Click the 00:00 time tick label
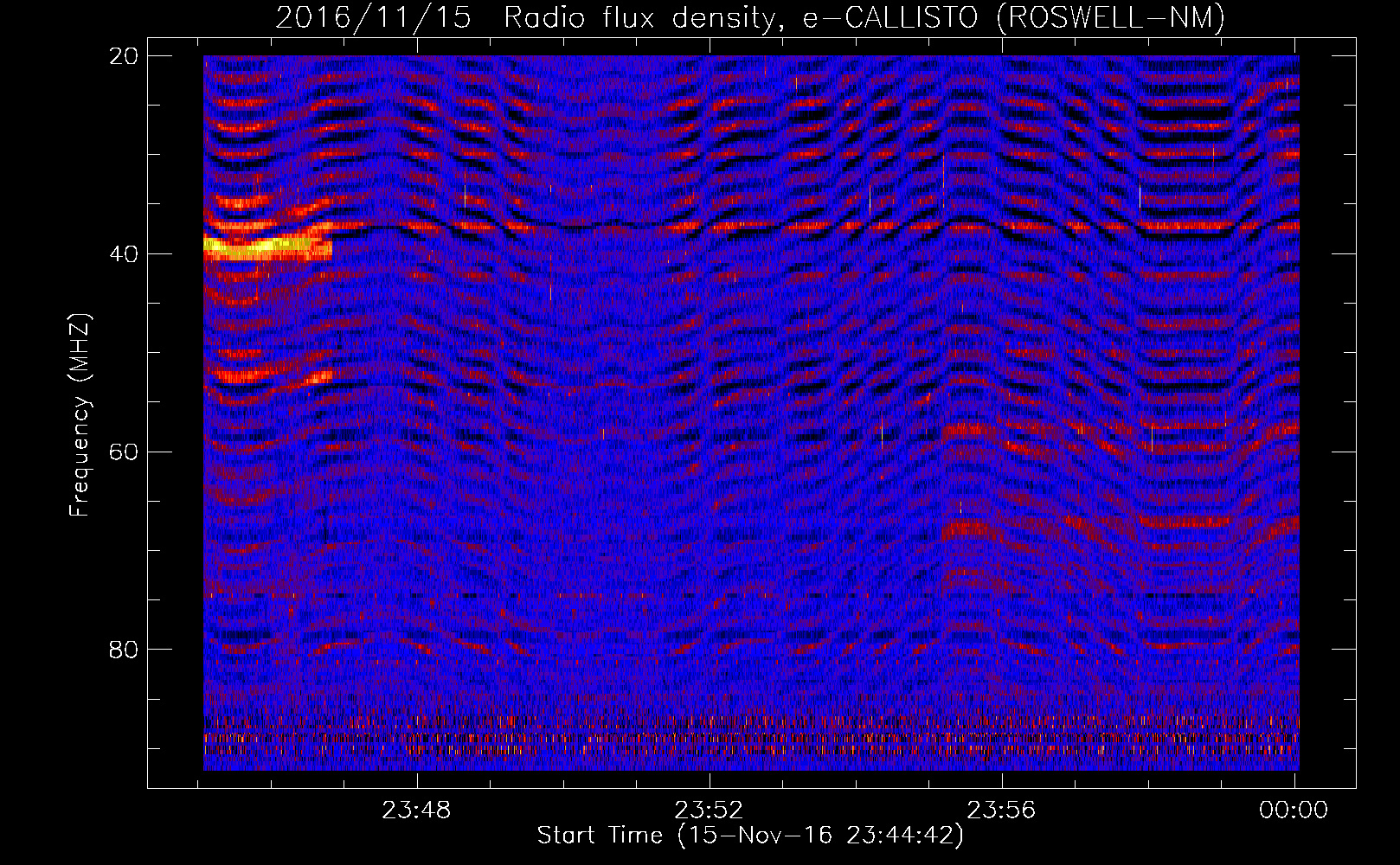The width and height of the screenshot is (1400, 865). (x=1294, y=811)
